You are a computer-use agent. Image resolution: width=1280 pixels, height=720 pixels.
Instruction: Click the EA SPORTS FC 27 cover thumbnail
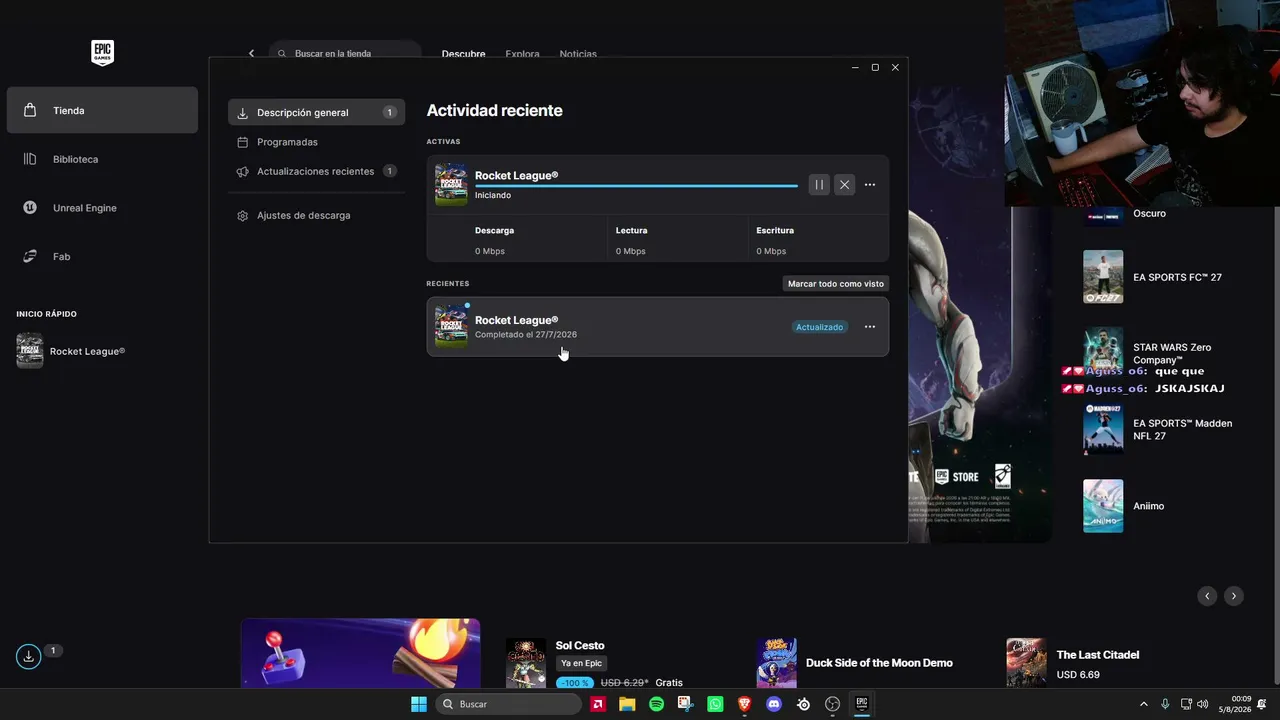(1103, 277)
